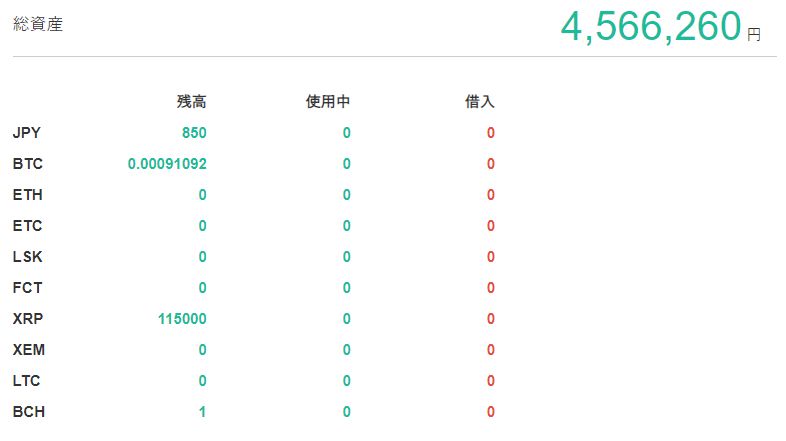Click the ETC currency row label
The image size is (786, 441).
tap(28, 226)
